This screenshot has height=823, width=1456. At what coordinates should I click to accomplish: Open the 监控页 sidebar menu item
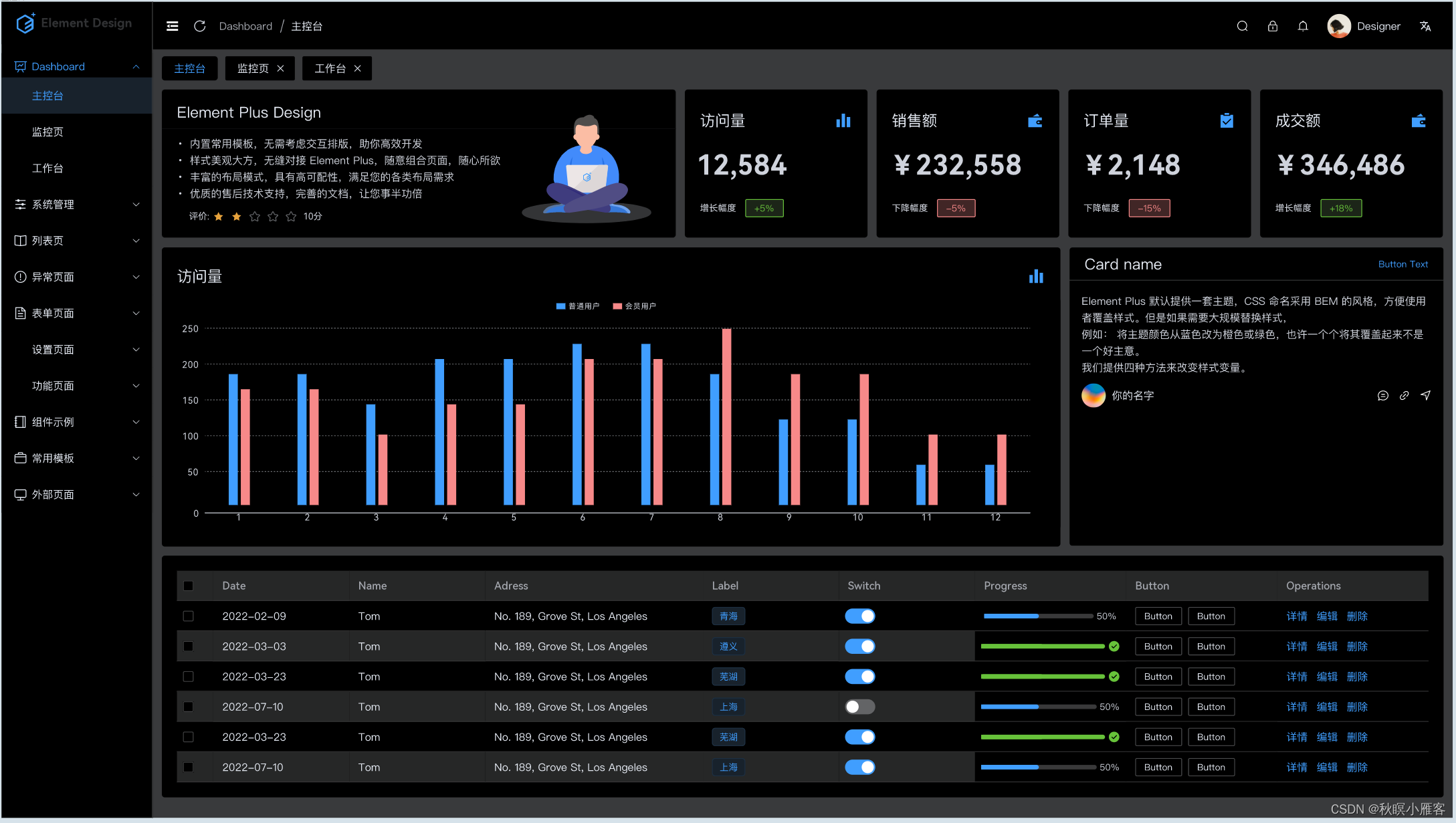[x=47, y=132]
